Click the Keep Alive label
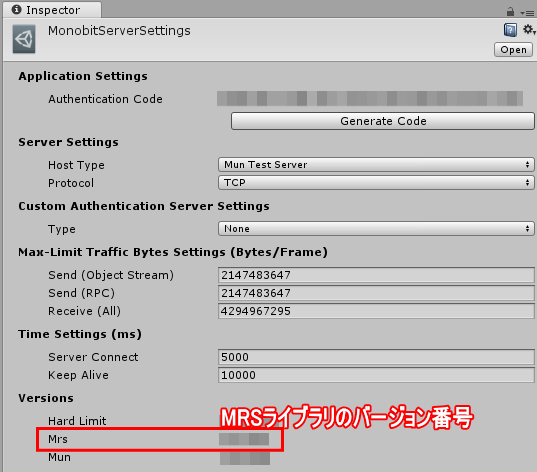537x472 pixels. pos(78,375)
